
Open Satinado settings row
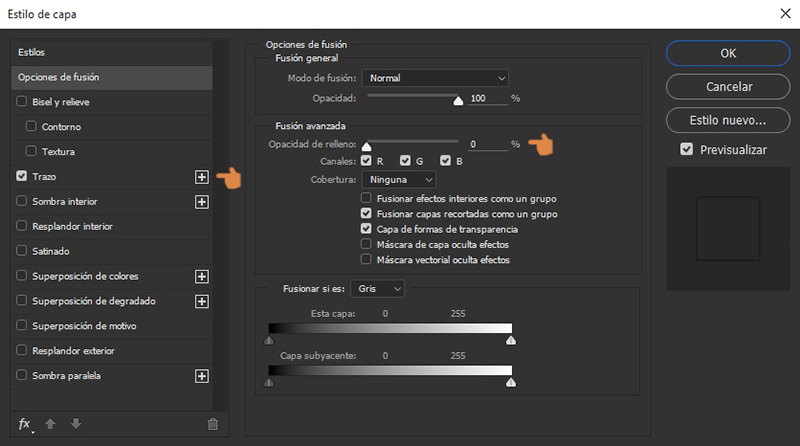[x=112, y=251]
